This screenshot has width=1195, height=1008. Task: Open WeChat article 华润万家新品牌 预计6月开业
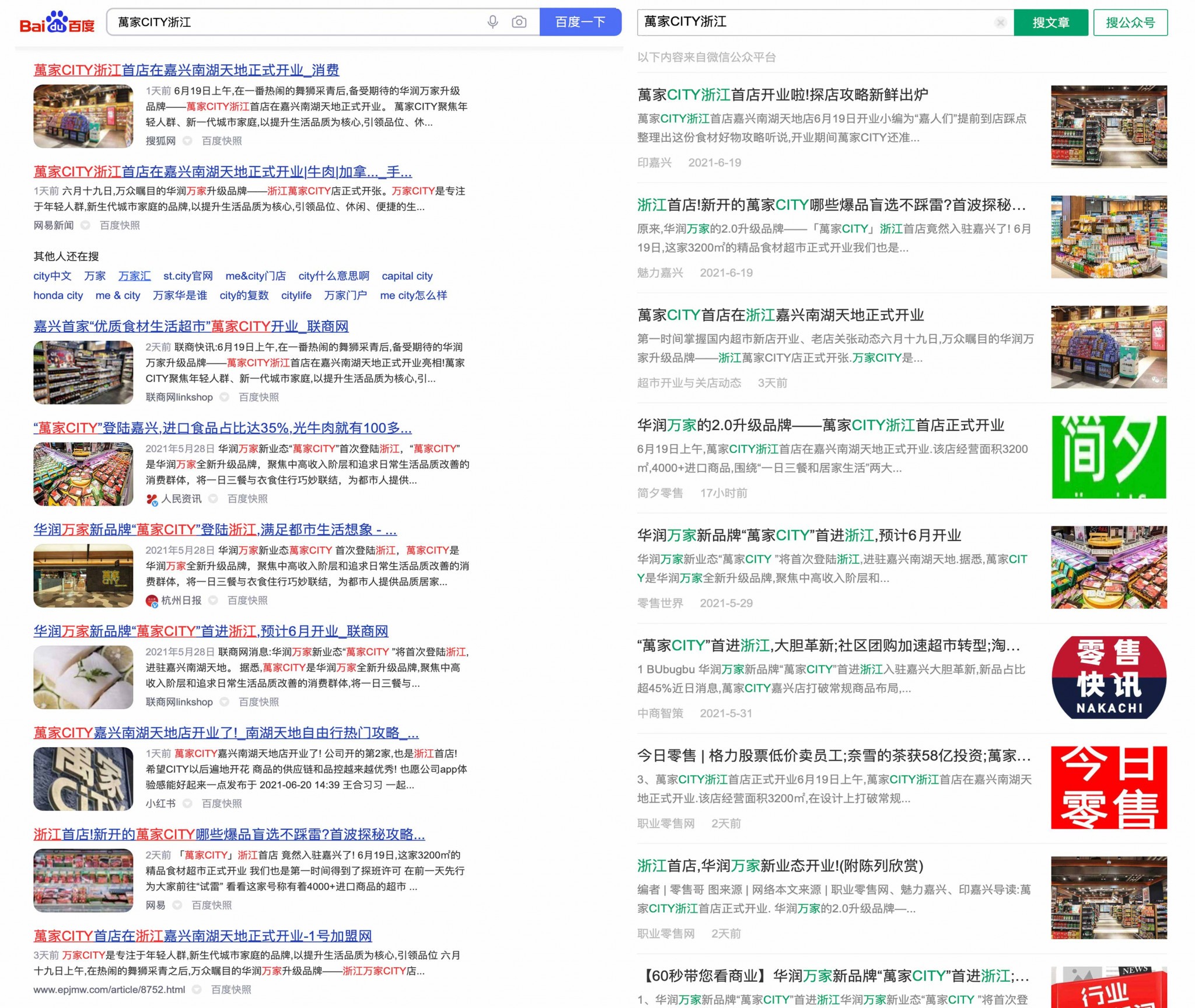click(799, 535)
